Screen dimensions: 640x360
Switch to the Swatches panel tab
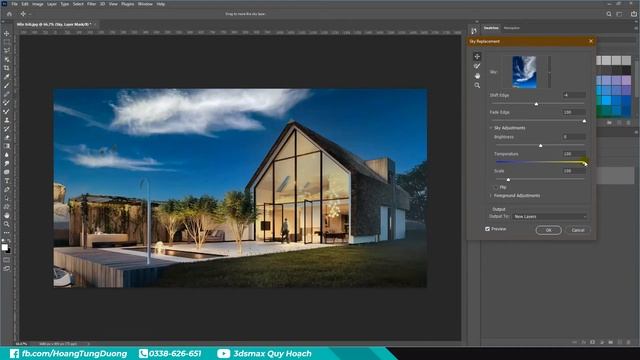coord(491,28)
